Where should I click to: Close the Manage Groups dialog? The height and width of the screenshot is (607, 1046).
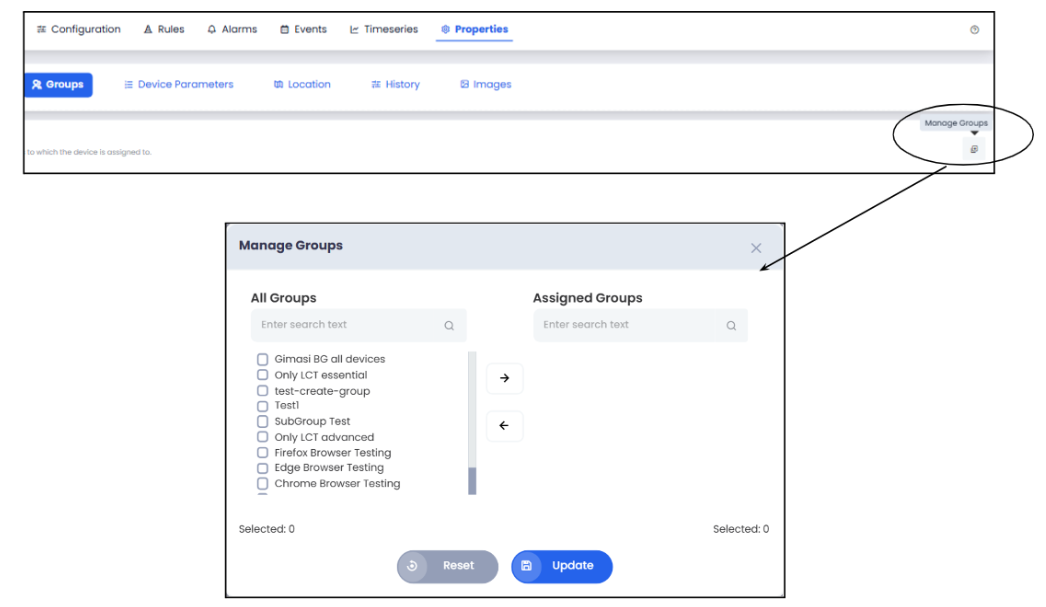tap(756, 248)
